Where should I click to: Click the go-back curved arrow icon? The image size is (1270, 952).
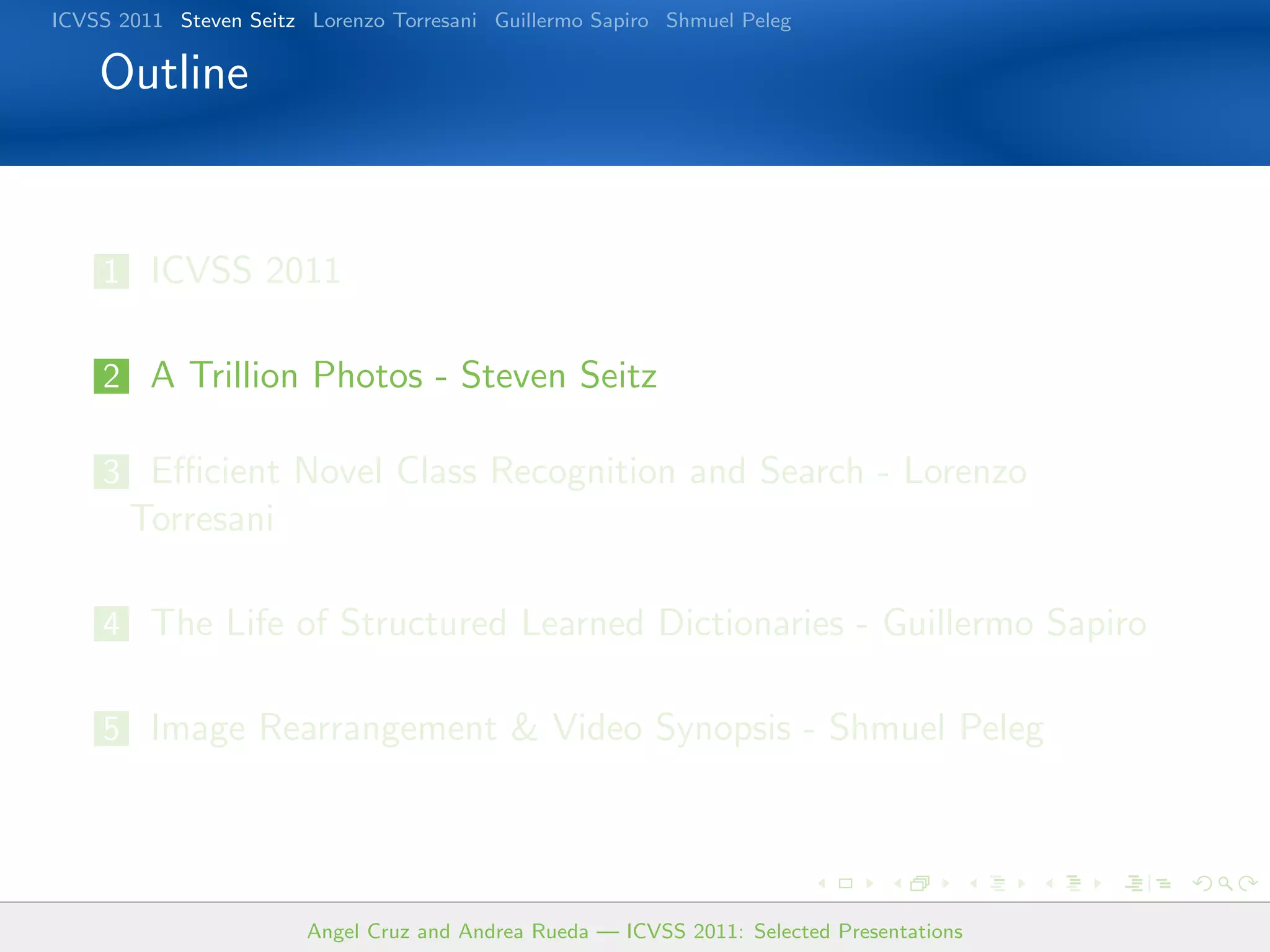[x=1202, y=884]
